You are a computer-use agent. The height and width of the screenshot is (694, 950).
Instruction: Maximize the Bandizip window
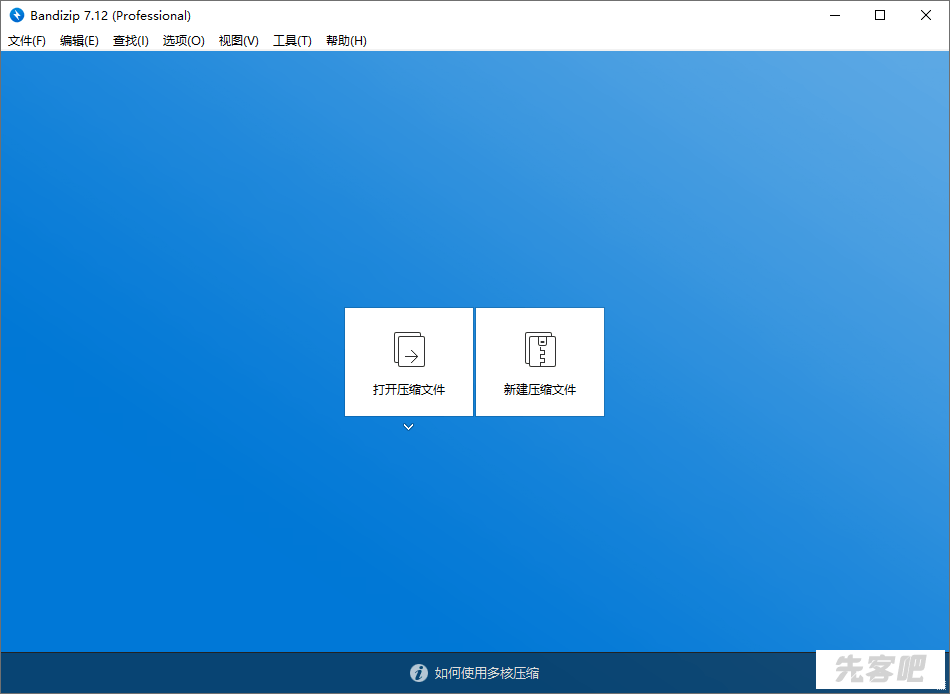[x=880, y=15]
